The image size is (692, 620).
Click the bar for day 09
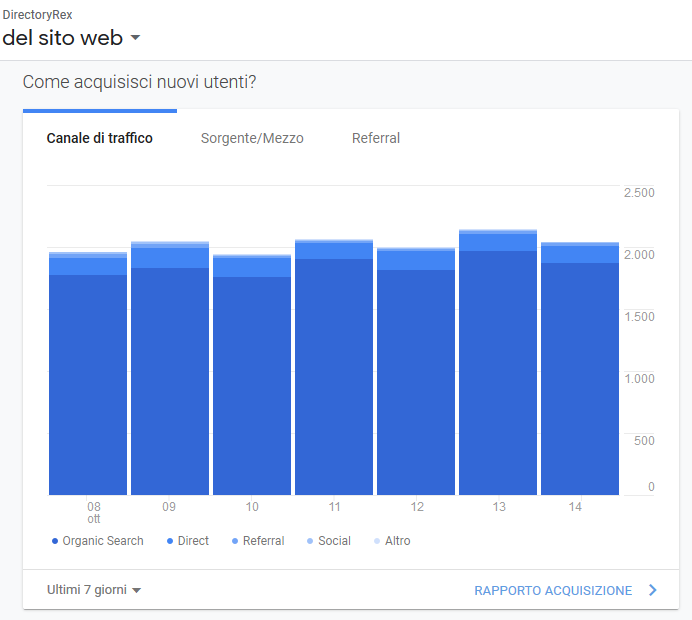[x=170, y=368]
